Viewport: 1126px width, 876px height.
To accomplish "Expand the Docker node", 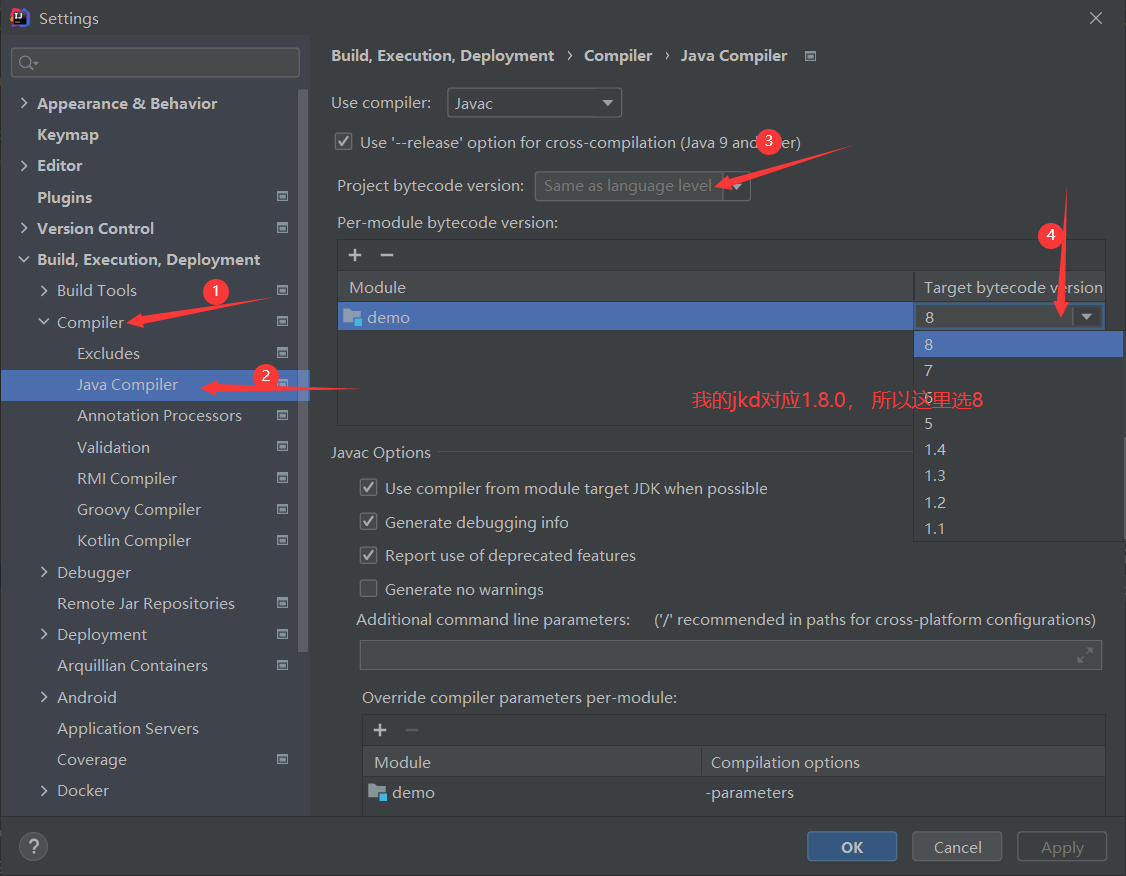I will (44, 790).
